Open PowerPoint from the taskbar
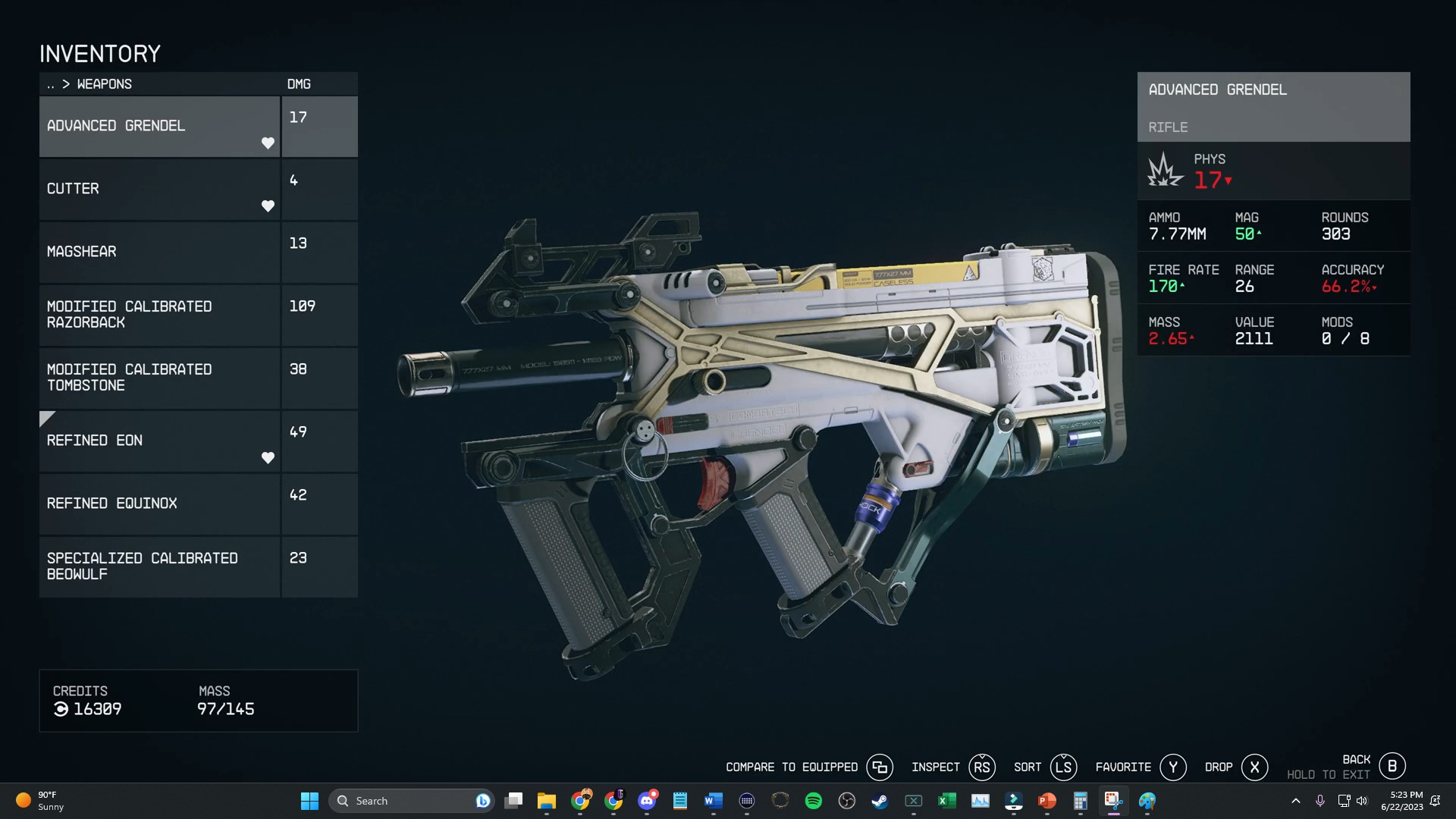The height and width of the screenshot is (819, 1456). point(1047,801)
